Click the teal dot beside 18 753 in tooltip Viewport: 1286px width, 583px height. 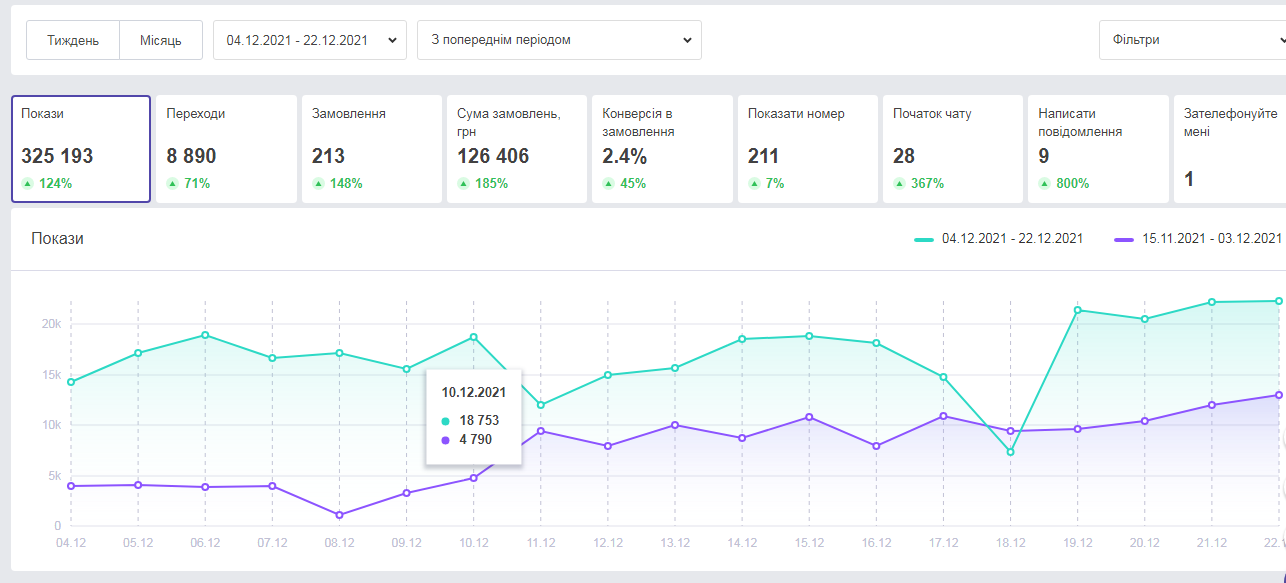click(x=445, y=421)
